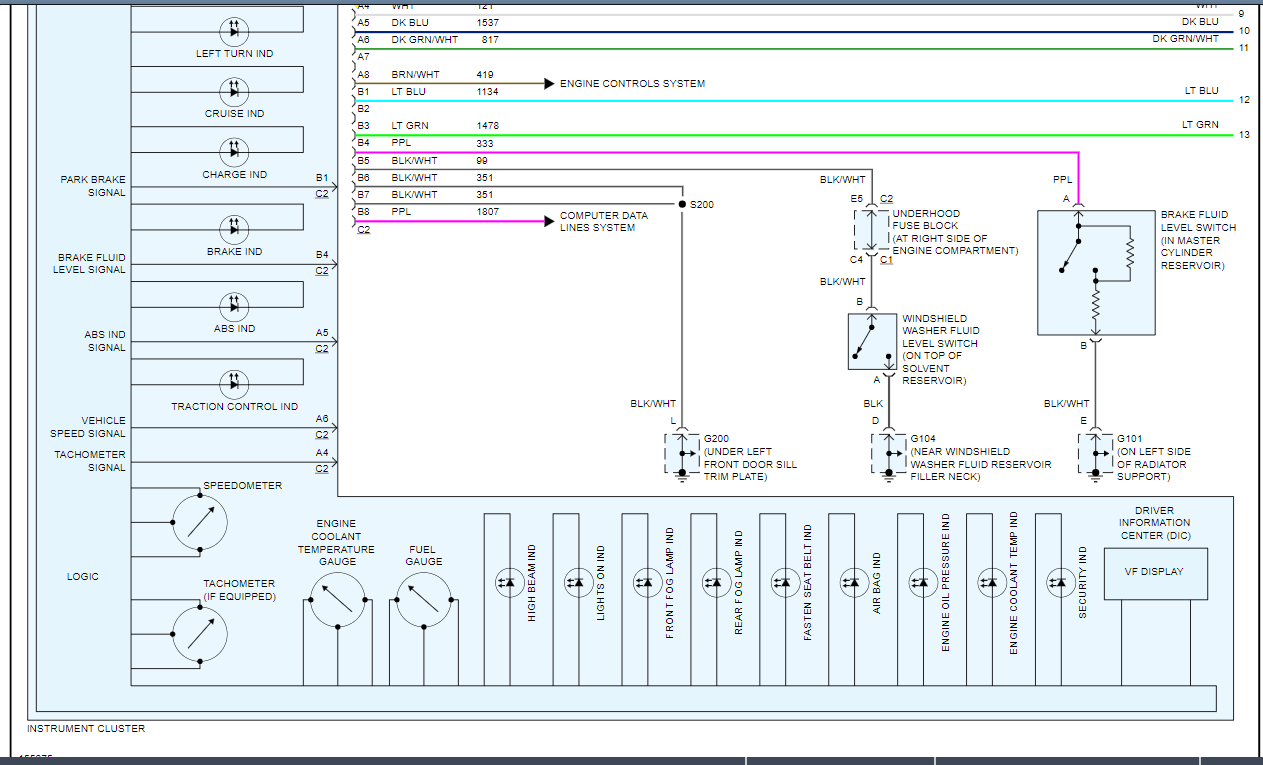1263x765 pixels.
Task: Click the Tachometer gauge symbol
Action: [x=200, y=634]
